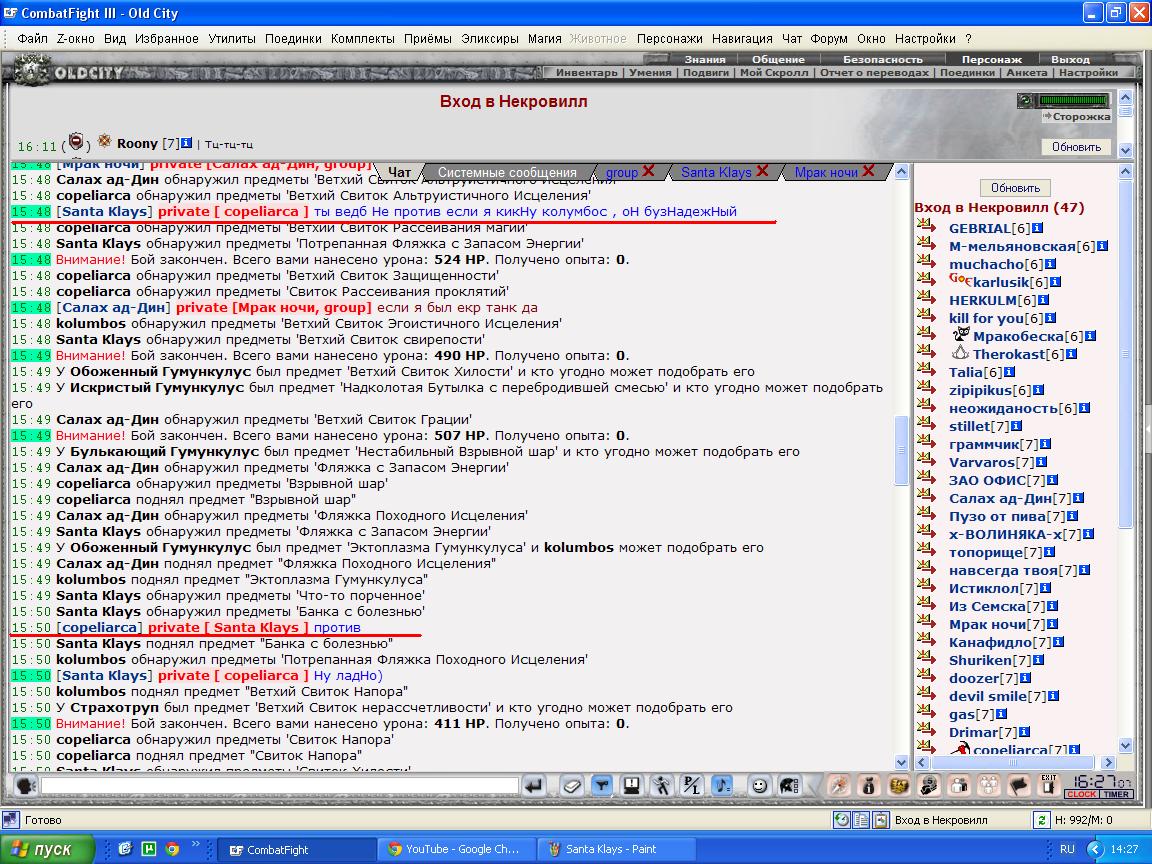Click the TIMER label under the clock
Screen dimensions: 1152x864
pos(1116,794)
